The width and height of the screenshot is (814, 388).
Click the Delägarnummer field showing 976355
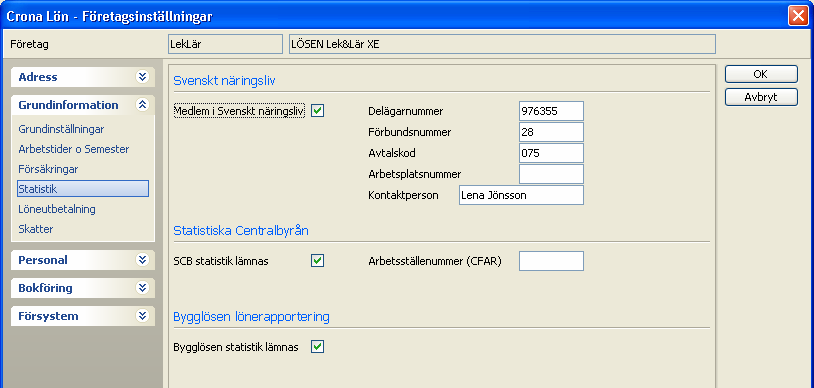click(551, 111)
